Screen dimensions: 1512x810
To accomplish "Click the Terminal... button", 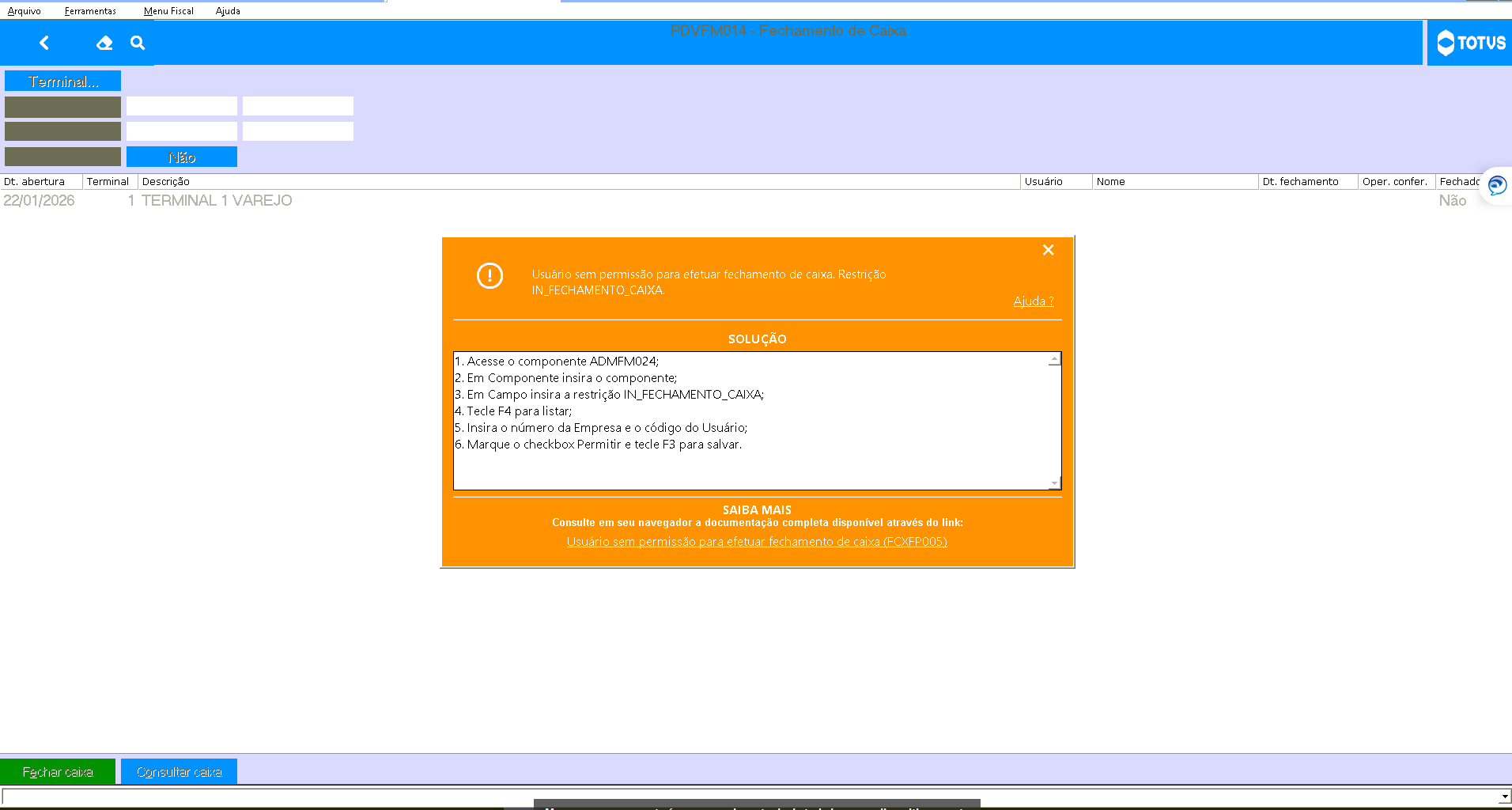I will (x=63, y=81).
